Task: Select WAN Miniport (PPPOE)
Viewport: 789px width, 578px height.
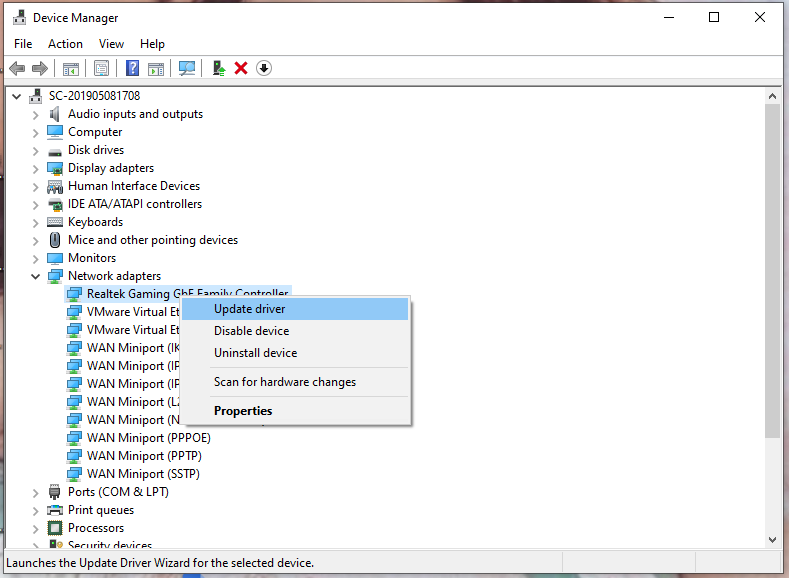Action: click(x=148, y=438)
